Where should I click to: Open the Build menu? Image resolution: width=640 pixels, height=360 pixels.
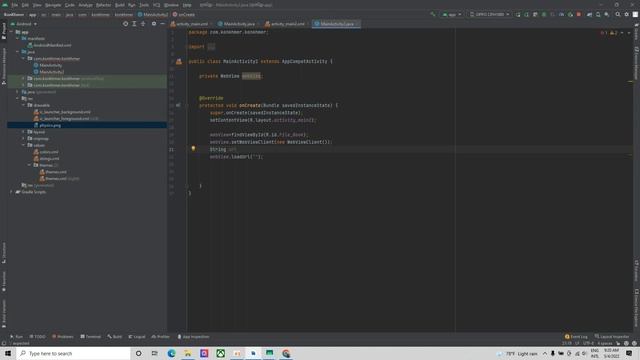pyautogui.click(x=120, y=5)
